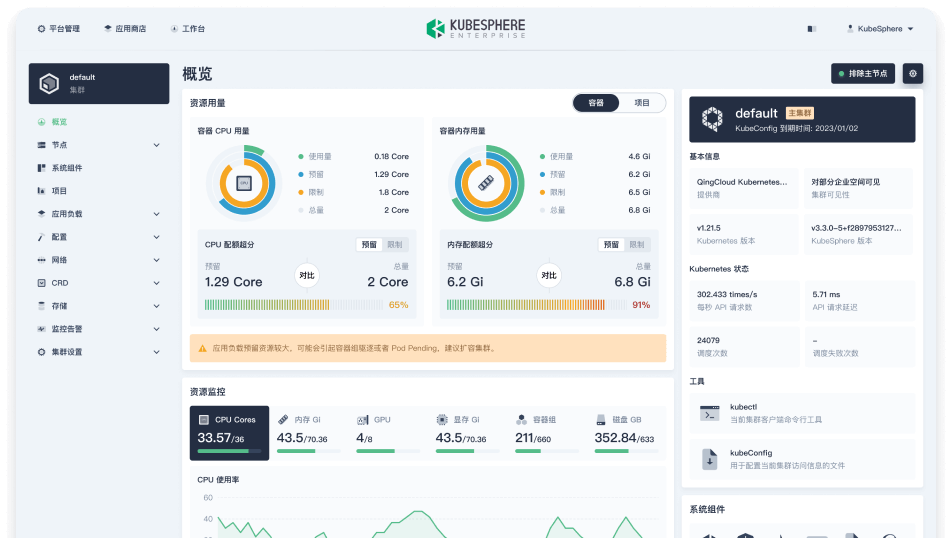This screenshot has height=538, width=952.
Task: Open the KubeSphere user dropdown
Action: click(880, 29)
